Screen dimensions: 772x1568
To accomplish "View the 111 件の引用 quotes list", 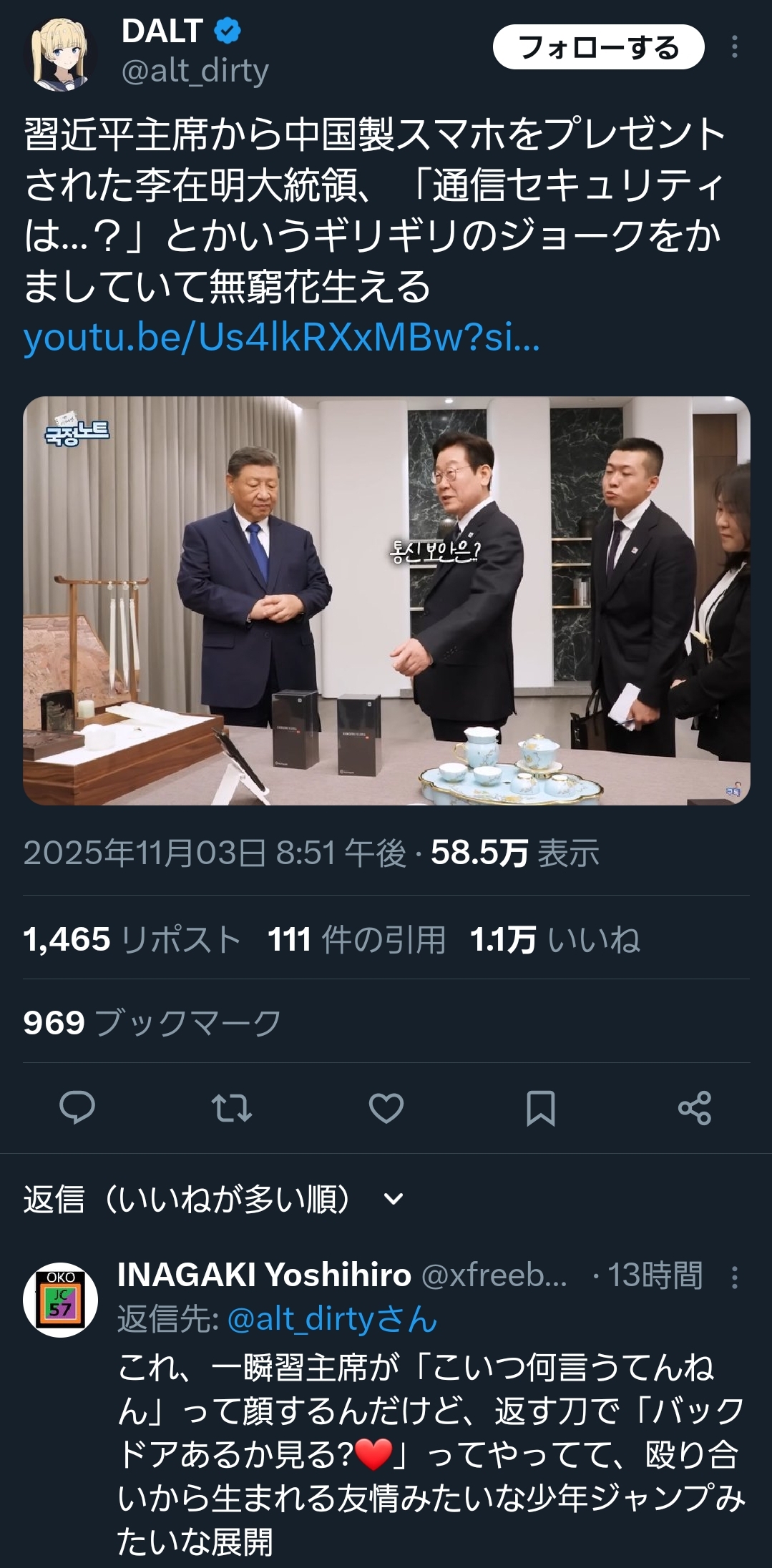I will pyautogui.click(x=357, y=939).
